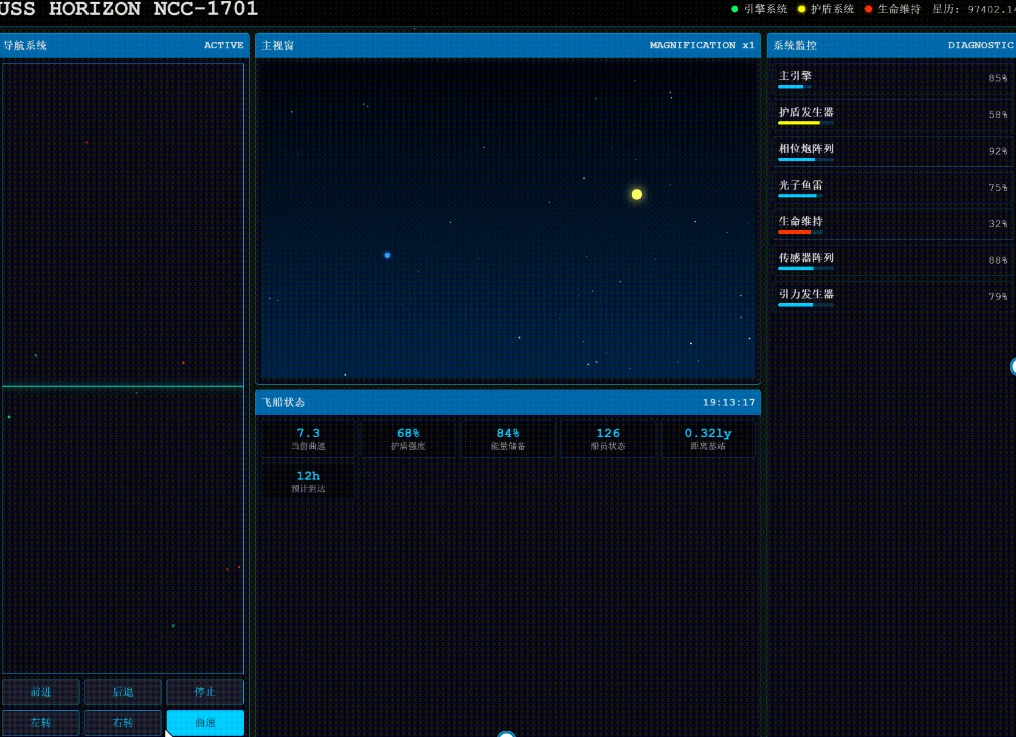
Task: Open the 7.3 当前曲速 status card
Action: (308, 439)
